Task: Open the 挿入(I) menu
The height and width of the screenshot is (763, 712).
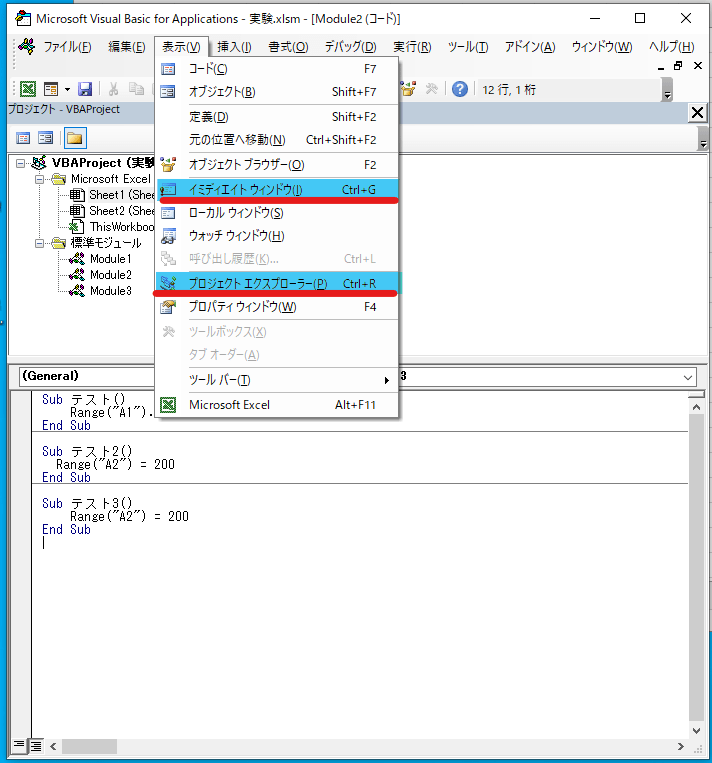Action: pos(234,47)
